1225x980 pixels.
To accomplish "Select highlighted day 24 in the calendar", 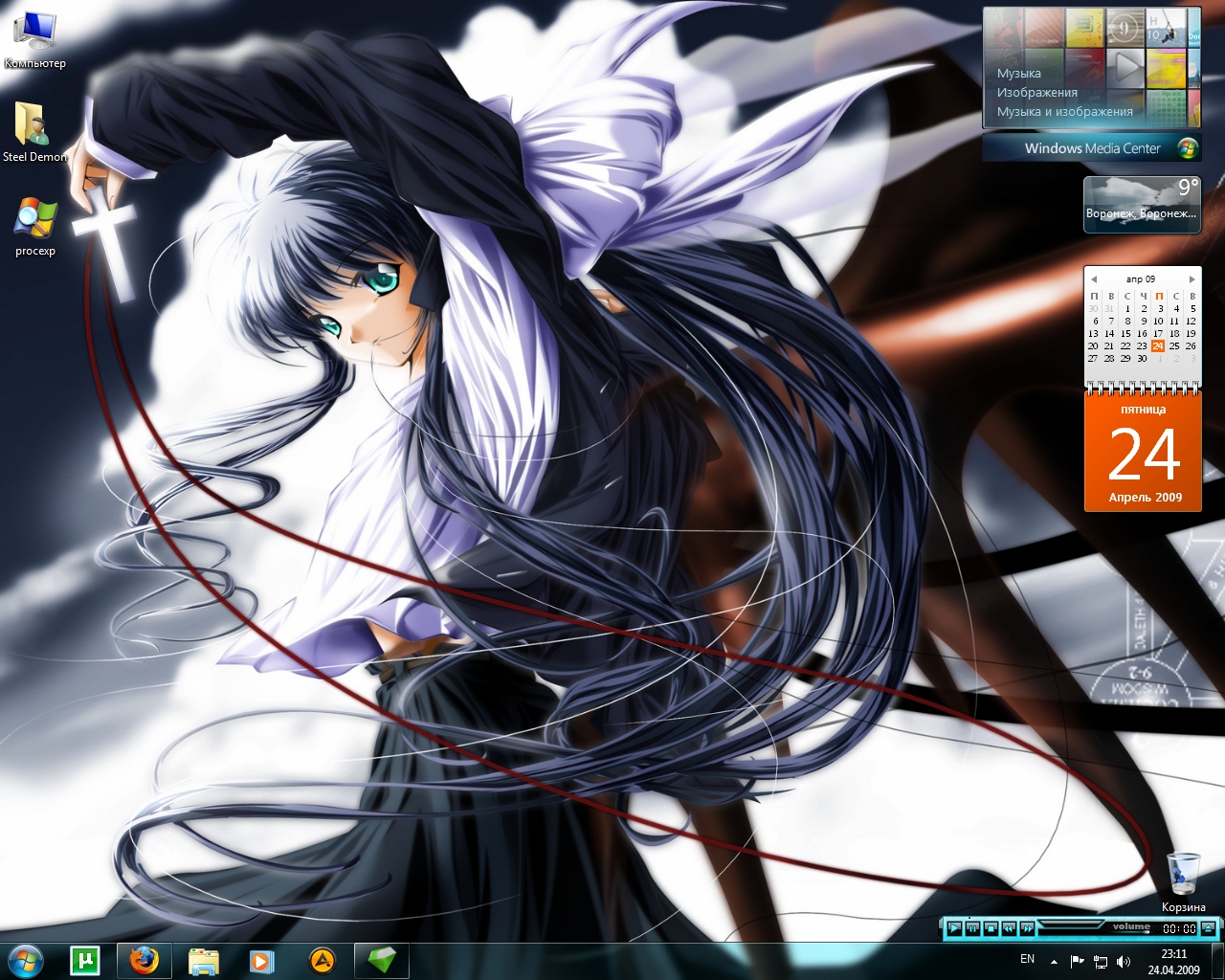I will click(x=1158, y=345).
